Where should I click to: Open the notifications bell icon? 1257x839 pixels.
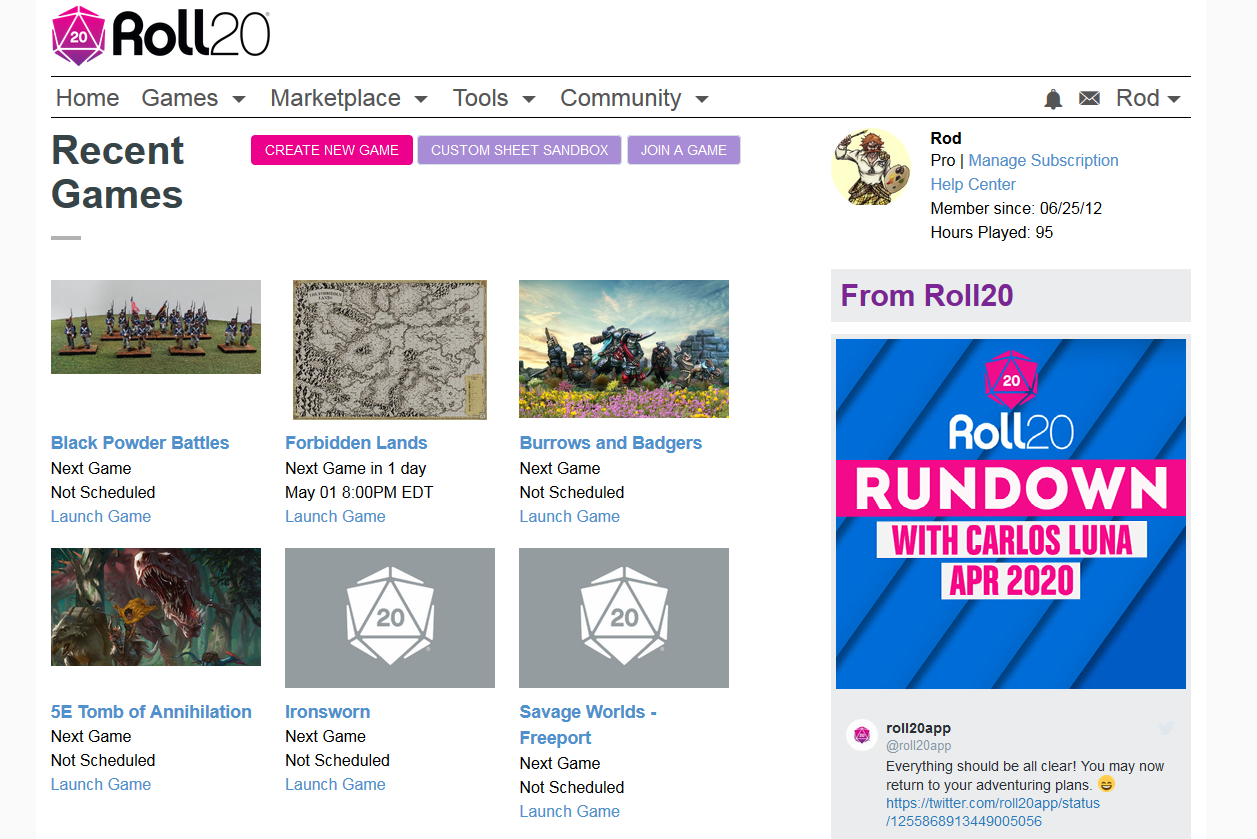coord(1053,98)
